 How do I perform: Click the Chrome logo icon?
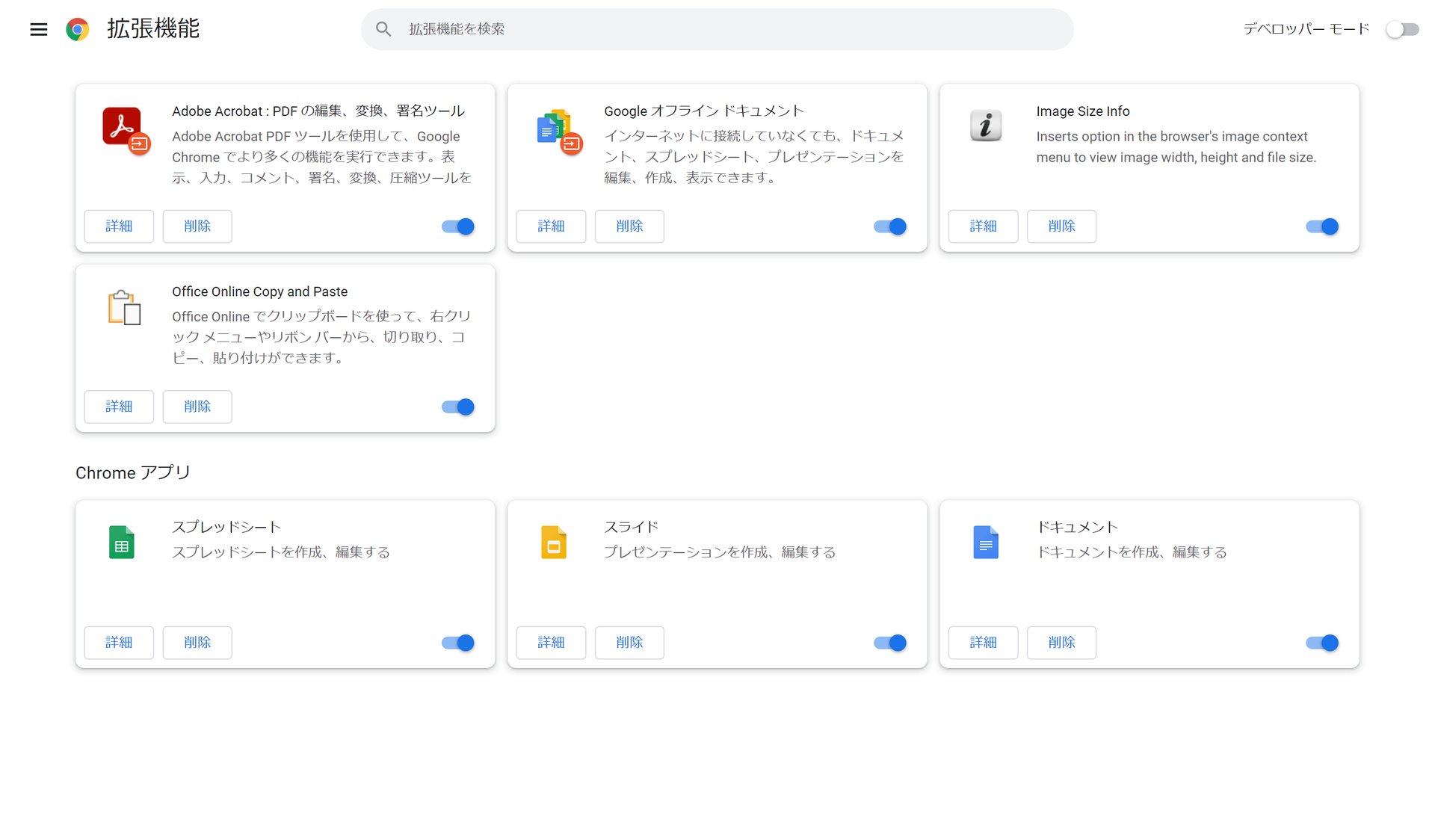point(78,29)
